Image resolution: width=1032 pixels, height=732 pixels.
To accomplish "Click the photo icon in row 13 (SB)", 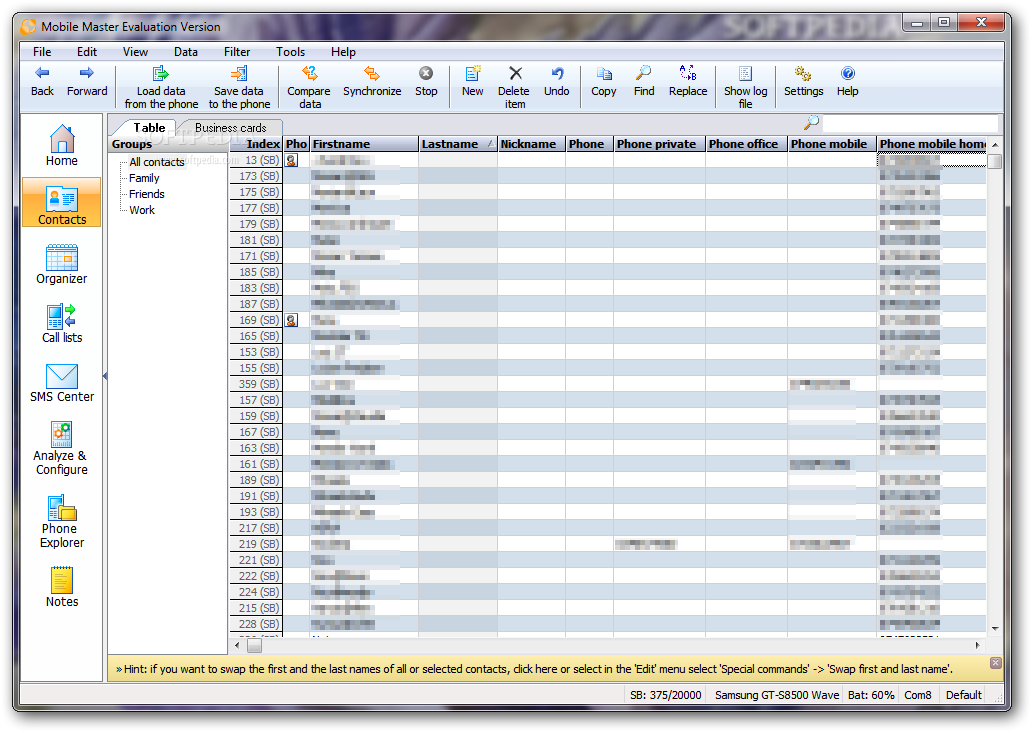I will pyautogui.click(x=291, y=160).
